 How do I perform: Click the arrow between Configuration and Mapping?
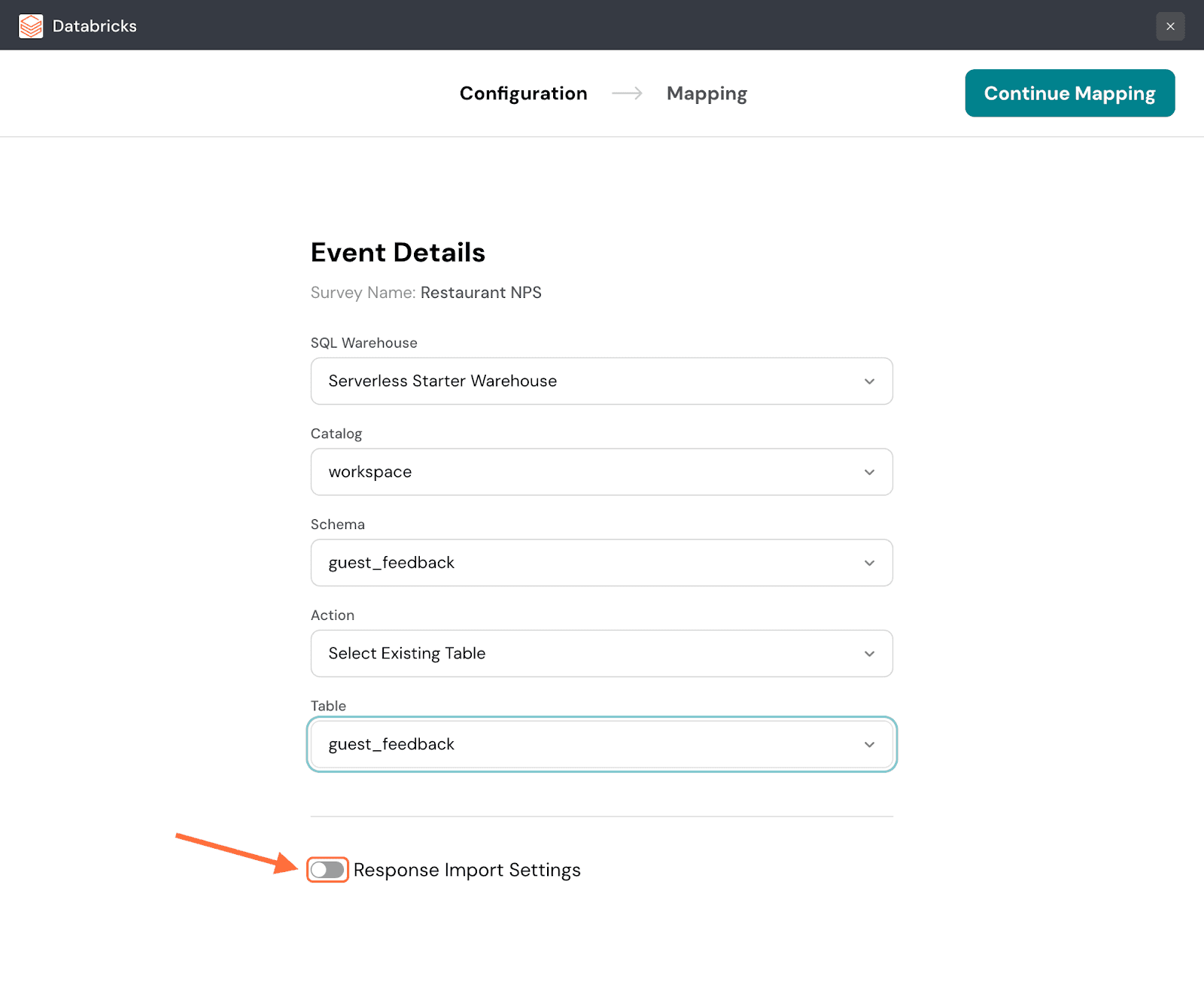tap(627, 93)
